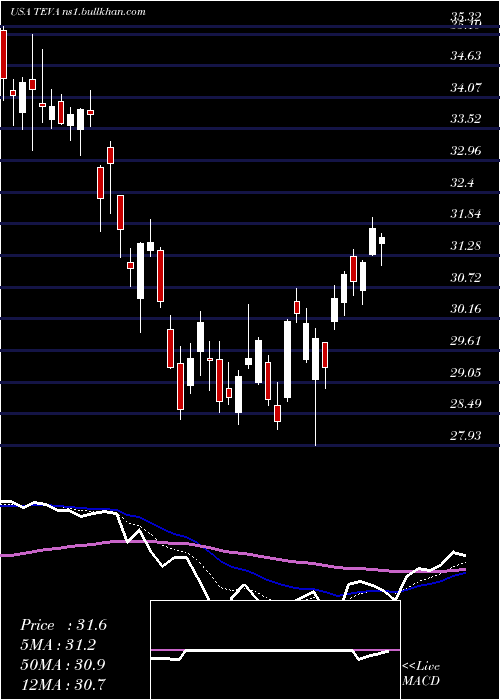Click the 34.07 price axis label
This screenshot has width=500, height=700.
466,88
